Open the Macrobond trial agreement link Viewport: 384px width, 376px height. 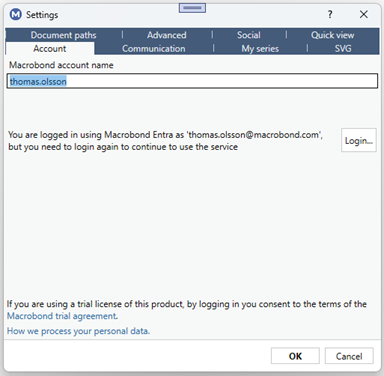(62, 316)
